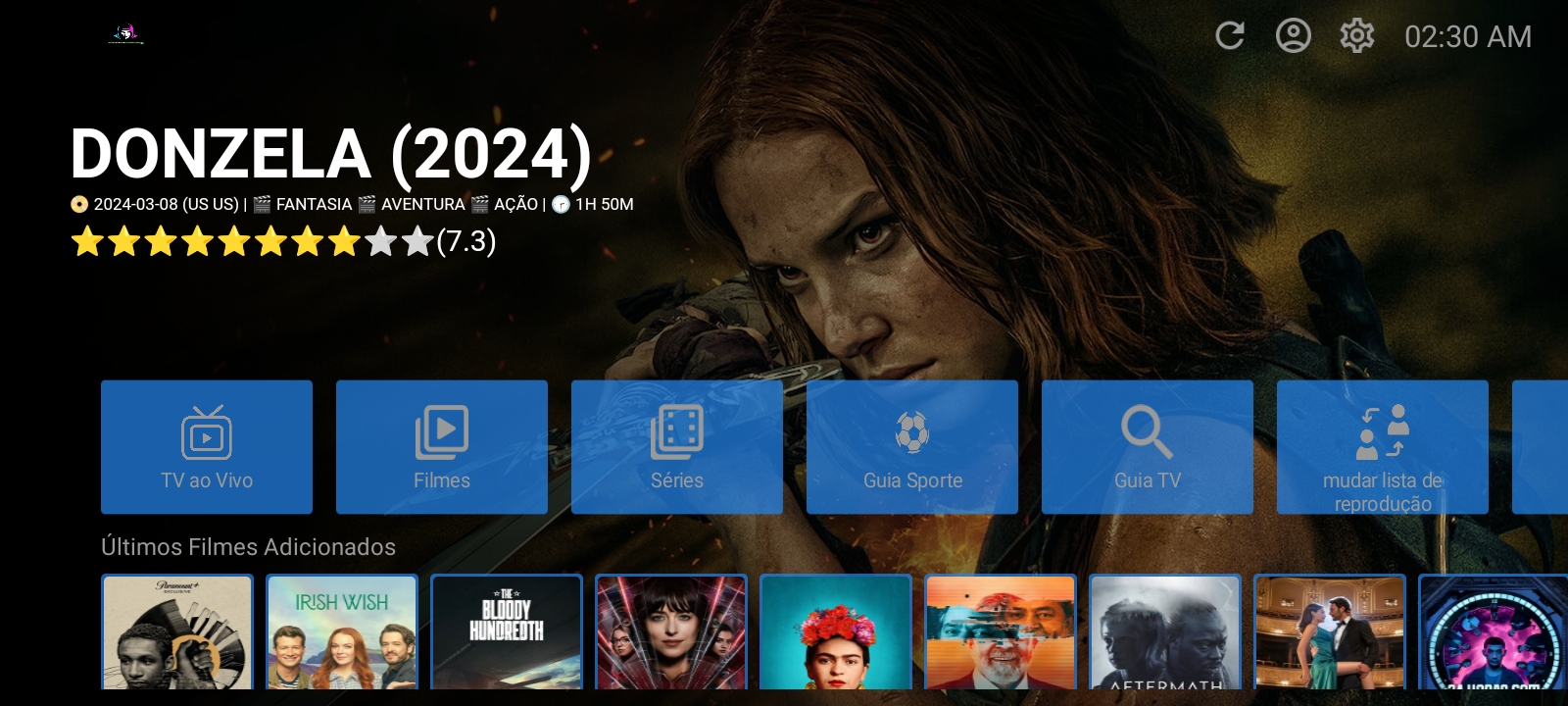Select the theater couple movie poster
The width and height of the screenshot is (1568, 706).
click(x=1330, y=631)
